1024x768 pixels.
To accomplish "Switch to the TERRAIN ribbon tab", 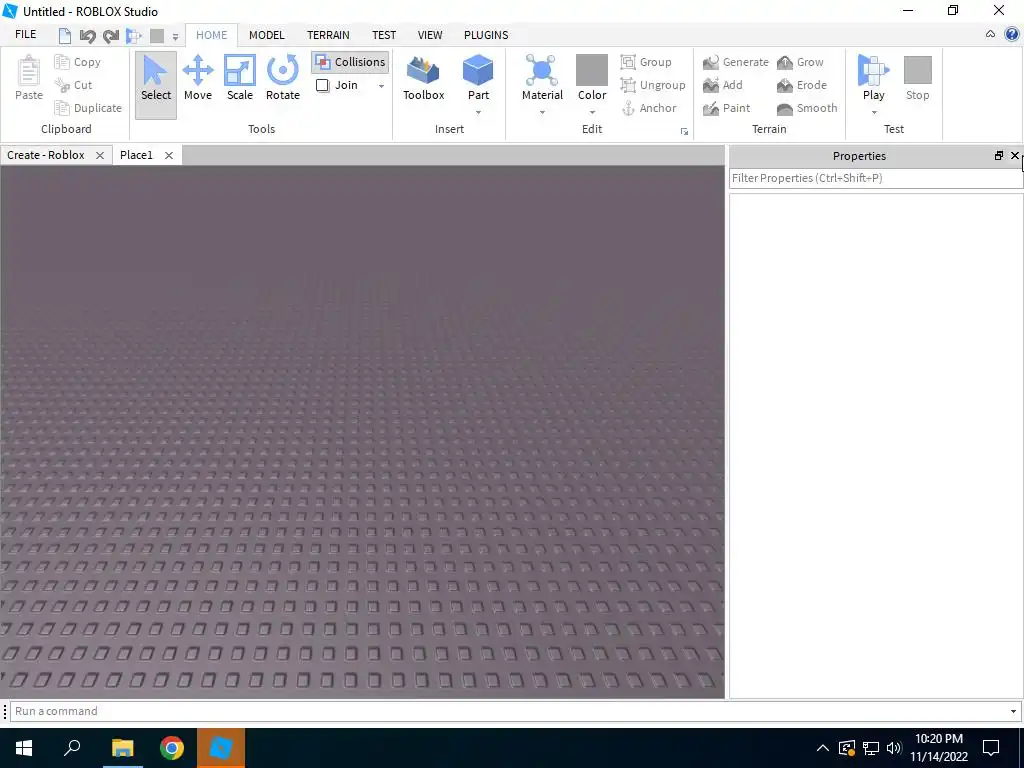I will [328, 35].
